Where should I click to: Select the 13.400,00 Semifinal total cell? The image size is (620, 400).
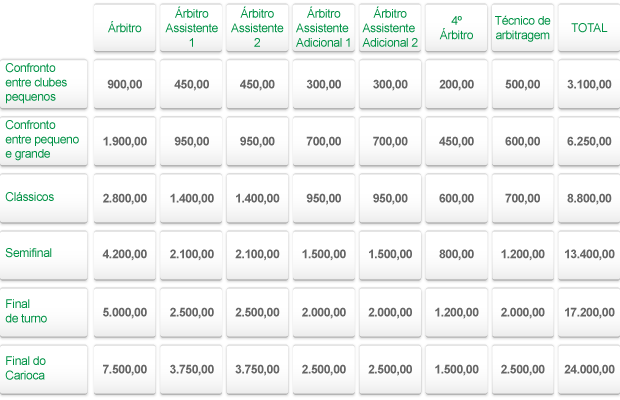point(589,255)
